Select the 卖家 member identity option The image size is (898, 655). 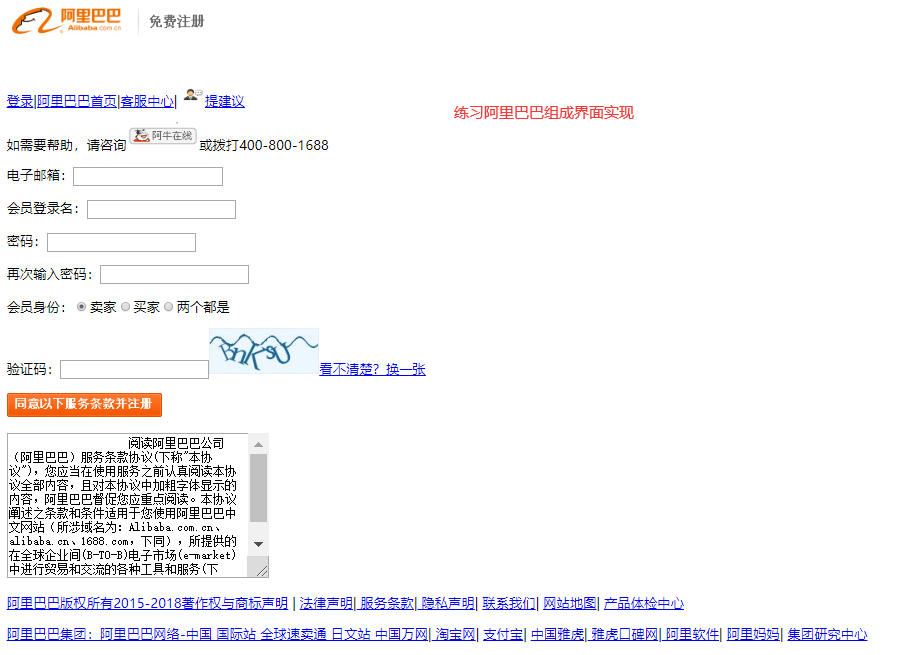[80, 307]
